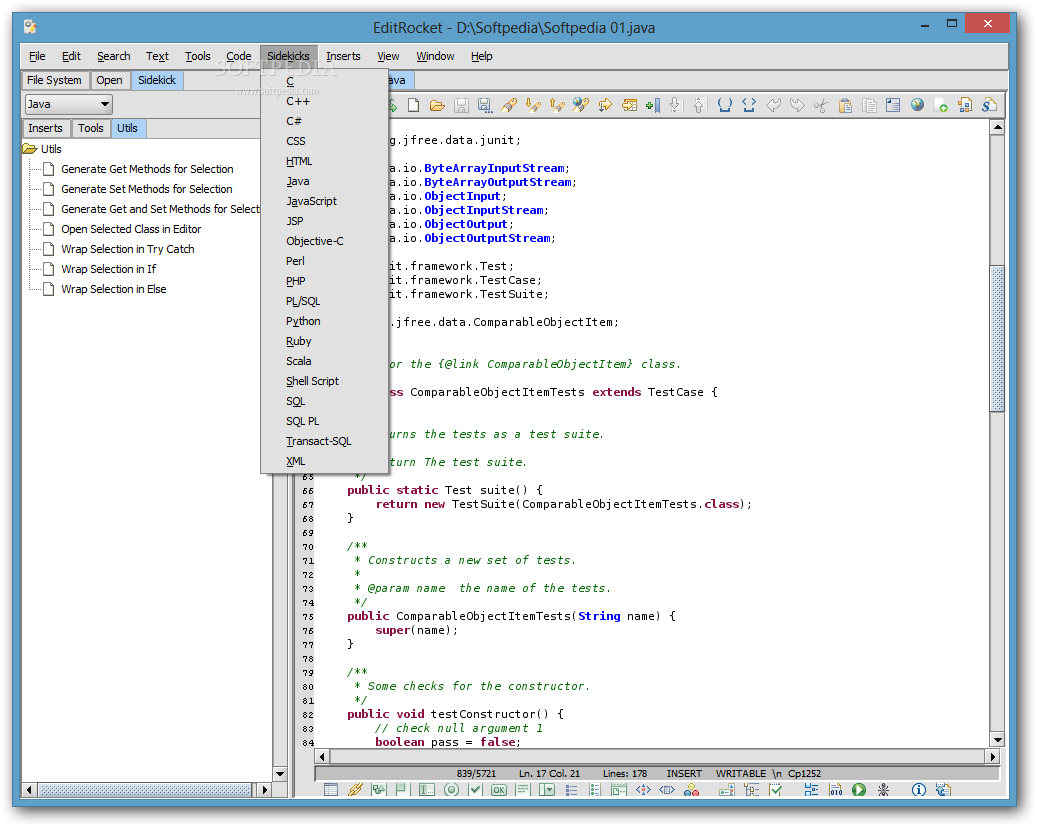Click the combo box insert icon in bottom toolbar

(x=547, y=789)
